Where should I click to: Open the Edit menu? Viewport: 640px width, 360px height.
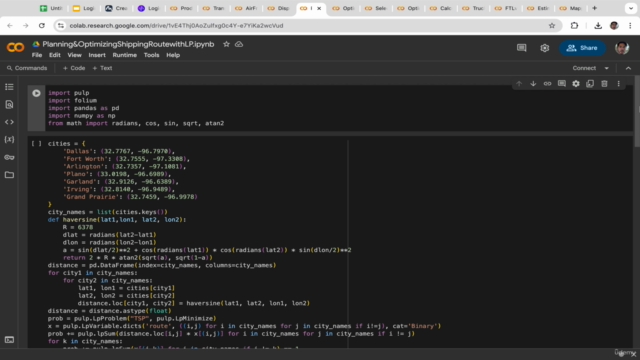[55, 55]
